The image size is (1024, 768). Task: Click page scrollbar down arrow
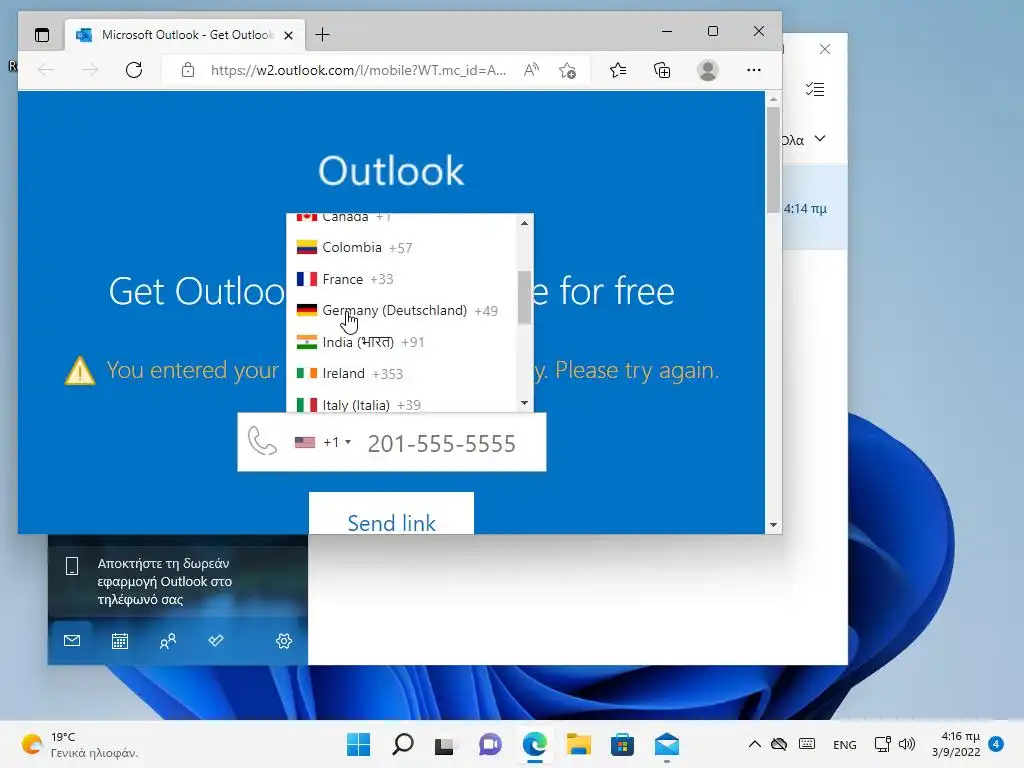click(773, 525)
